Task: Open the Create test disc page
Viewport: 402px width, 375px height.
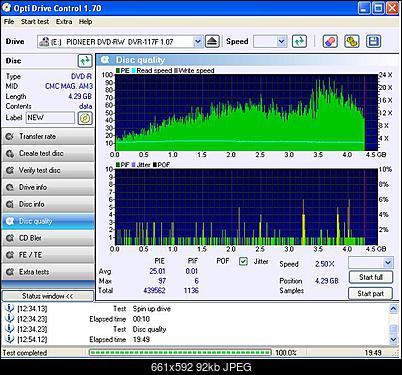Action: [48, 153]
